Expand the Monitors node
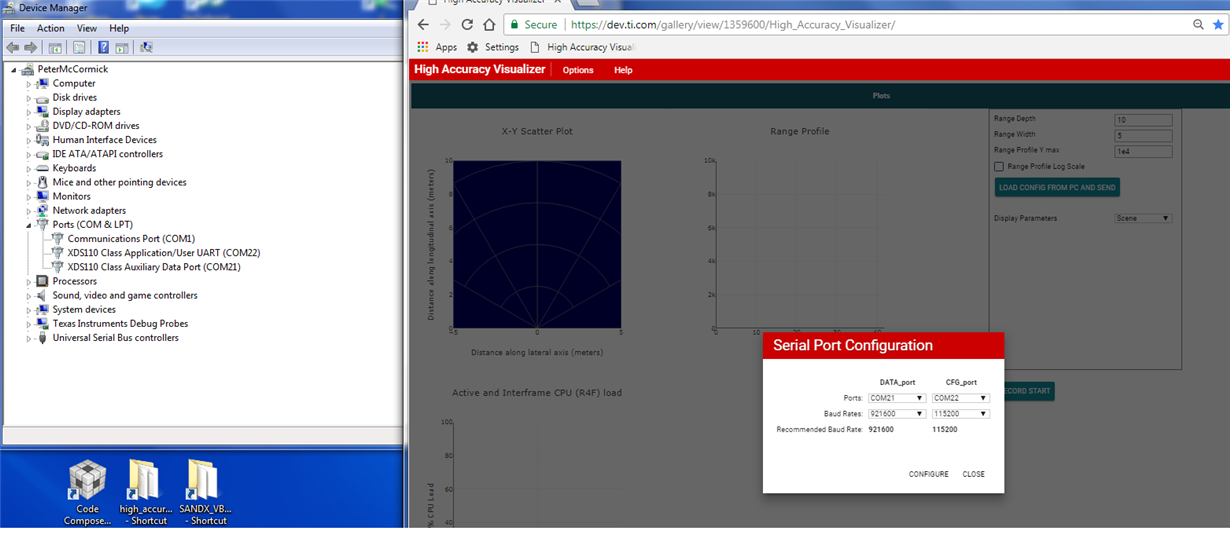This screenshot has height=534, width=1230. click(x=29, y=197)
